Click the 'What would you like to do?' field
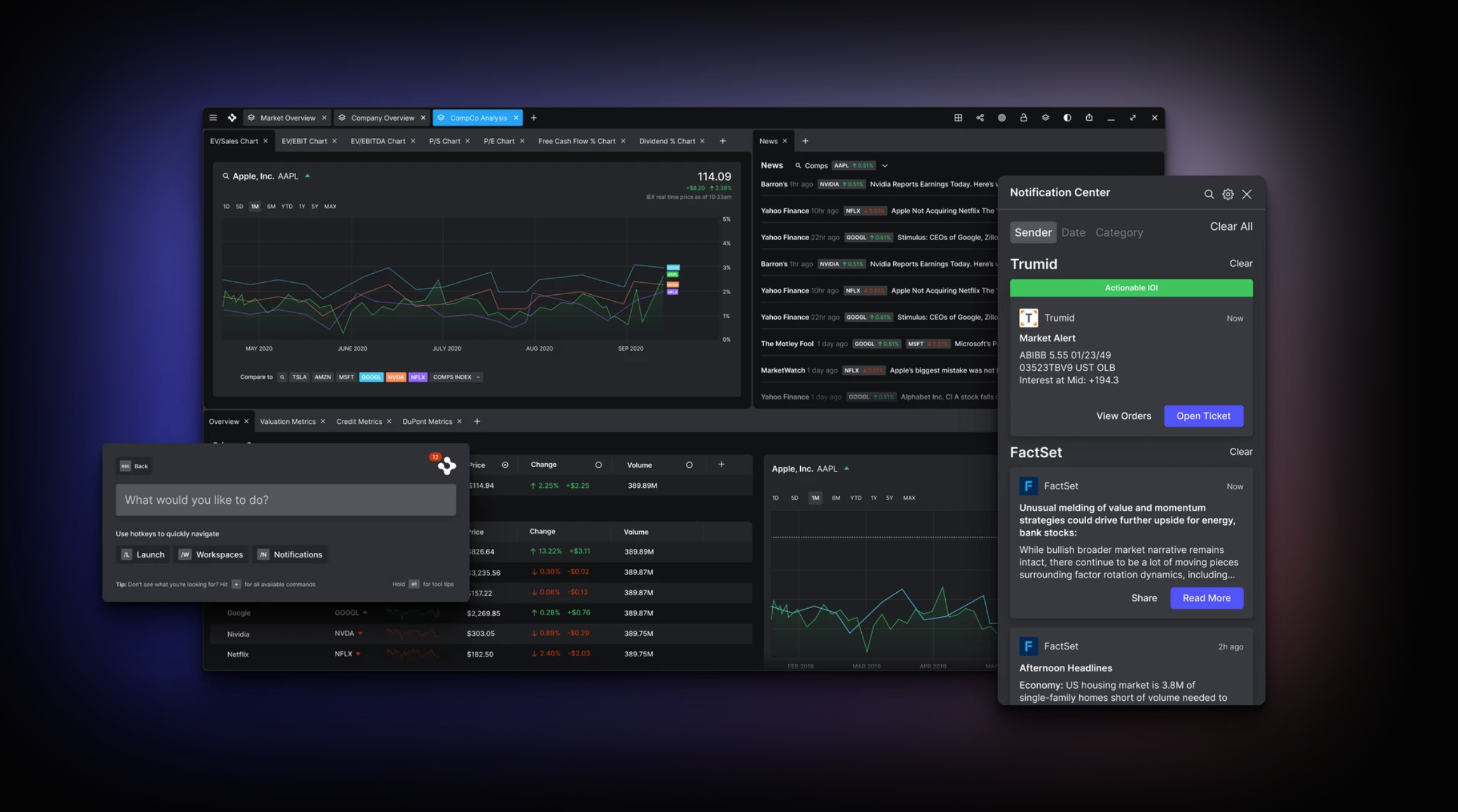 click(x=285, y=500)
